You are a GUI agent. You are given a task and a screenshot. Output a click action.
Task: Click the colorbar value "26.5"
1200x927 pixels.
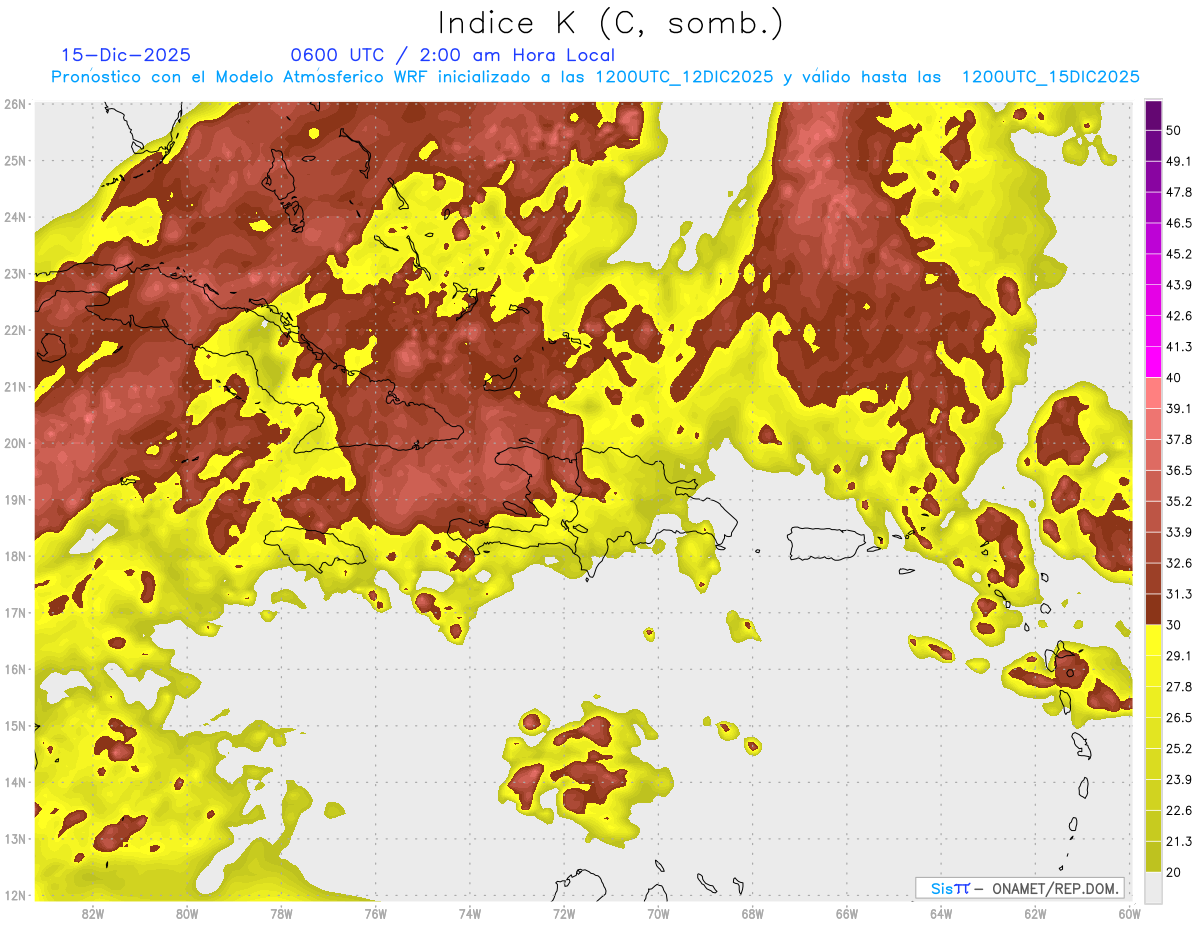click(1179, 718)
